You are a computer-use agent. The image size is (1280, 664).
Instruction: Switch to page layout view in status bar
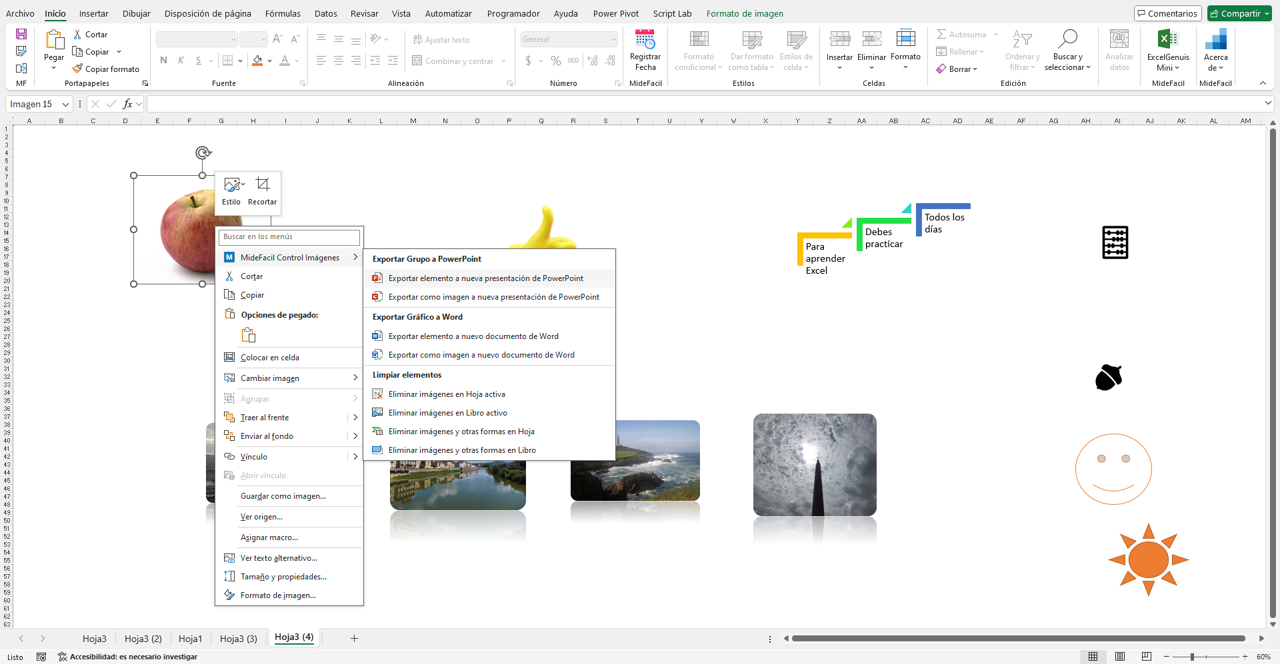[x=1120, y=657]
